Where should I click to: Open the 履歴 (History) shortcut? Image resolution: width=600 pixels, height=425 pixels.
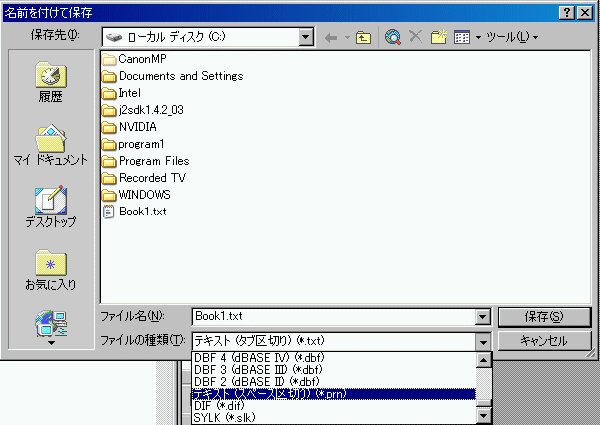[x=50, y=83]
